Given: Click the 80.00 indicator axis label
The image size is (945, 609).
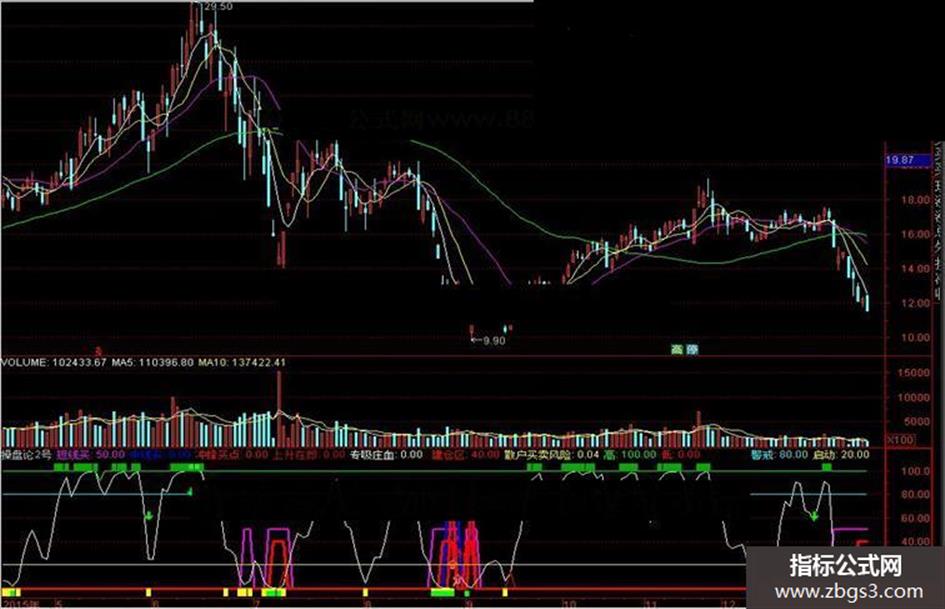Looking at the screenshot, I should [915, 494].
